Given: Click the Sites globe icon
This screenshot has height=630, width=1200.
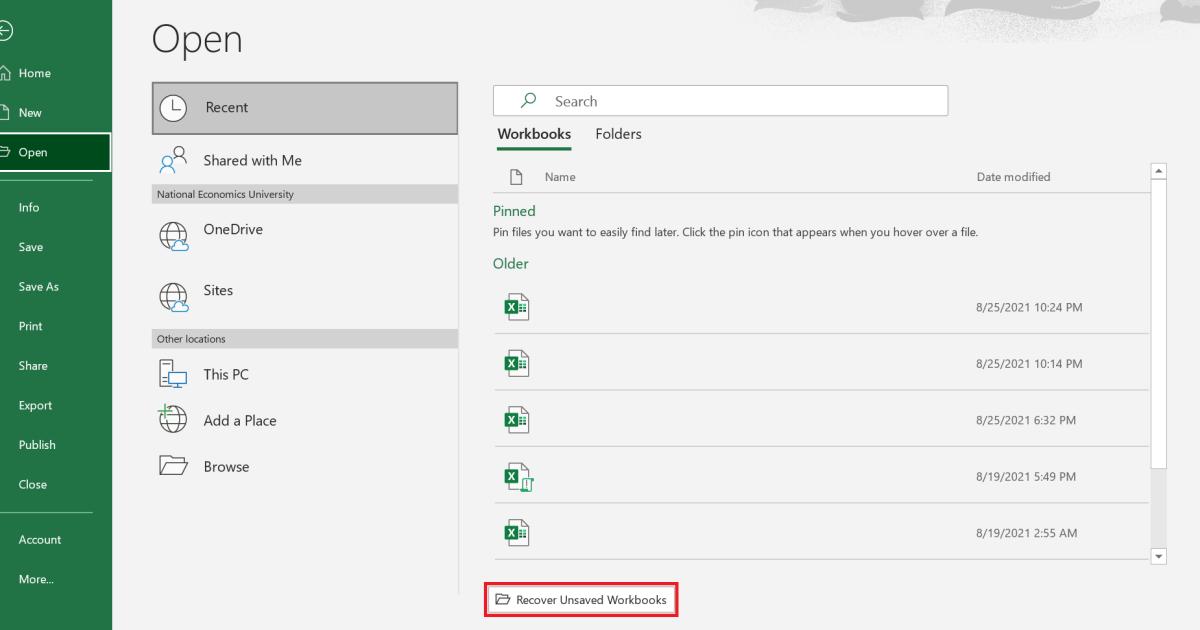Looking at the screenshot, I should pos(173,297).
